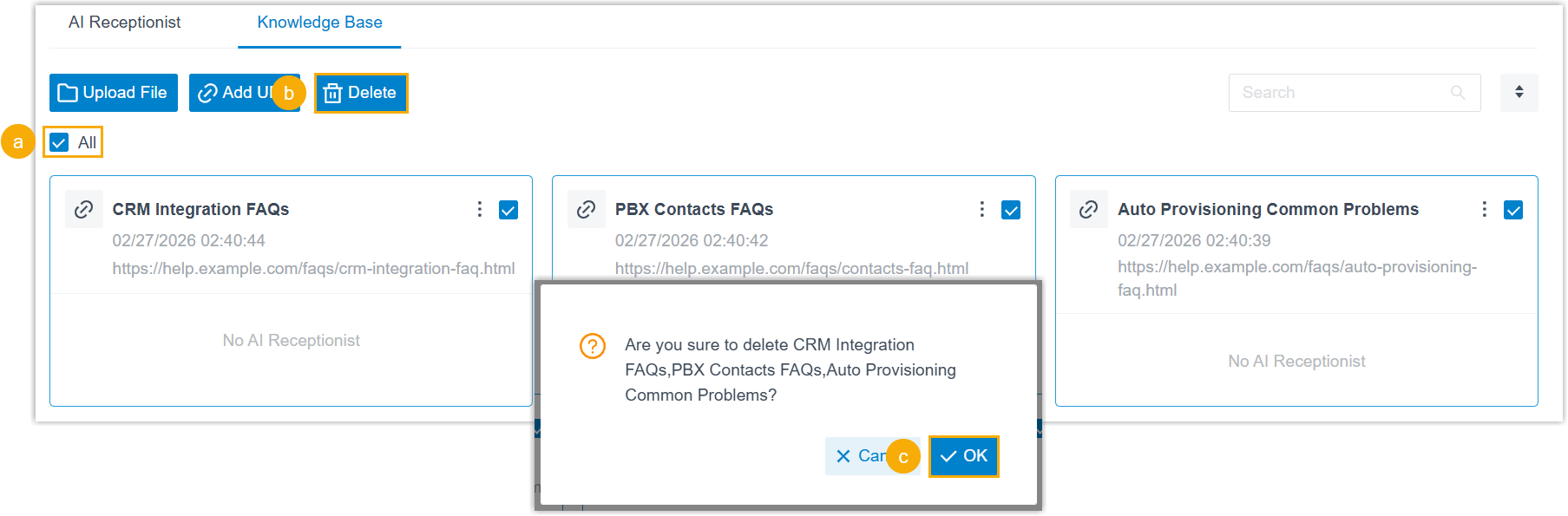Cancel the delete confirmation dialog
Screen dimensions: 1568x516
856,456
